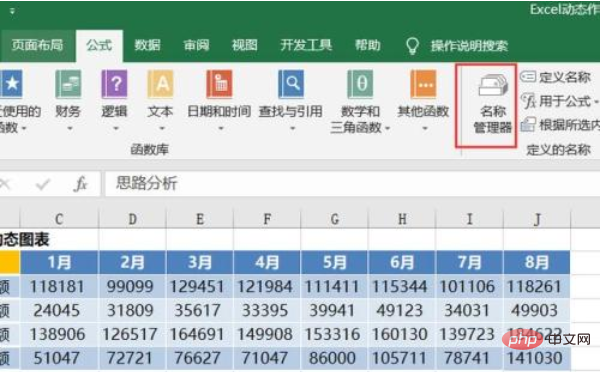This screenshot has height=372, width=601.
Task: Click cell with value 141030
Action: pyautogui.click(x=537, y=358)
